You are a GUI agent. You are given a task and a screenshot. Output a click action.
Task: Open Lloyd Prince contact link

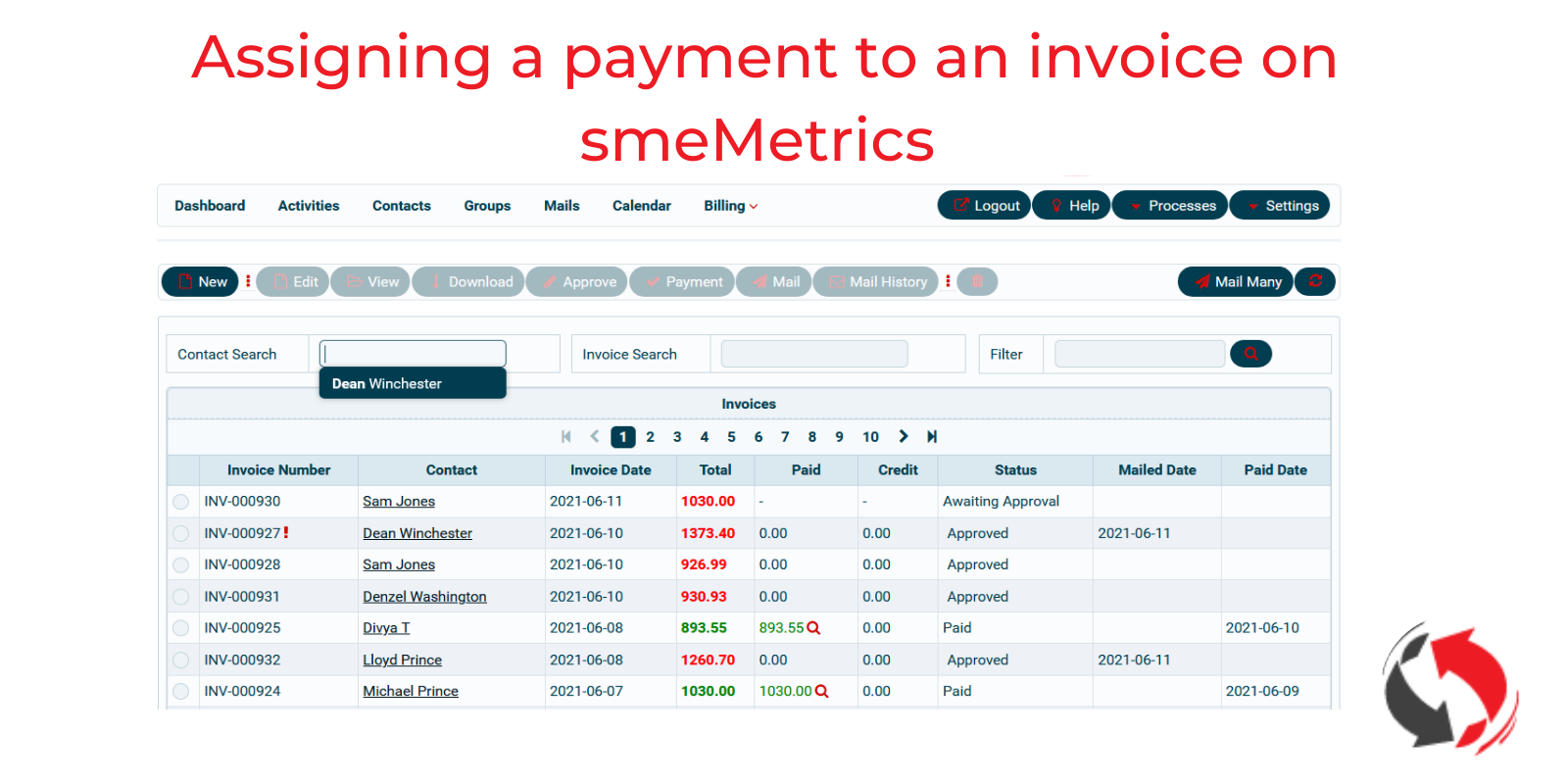[x=402, y=661]
